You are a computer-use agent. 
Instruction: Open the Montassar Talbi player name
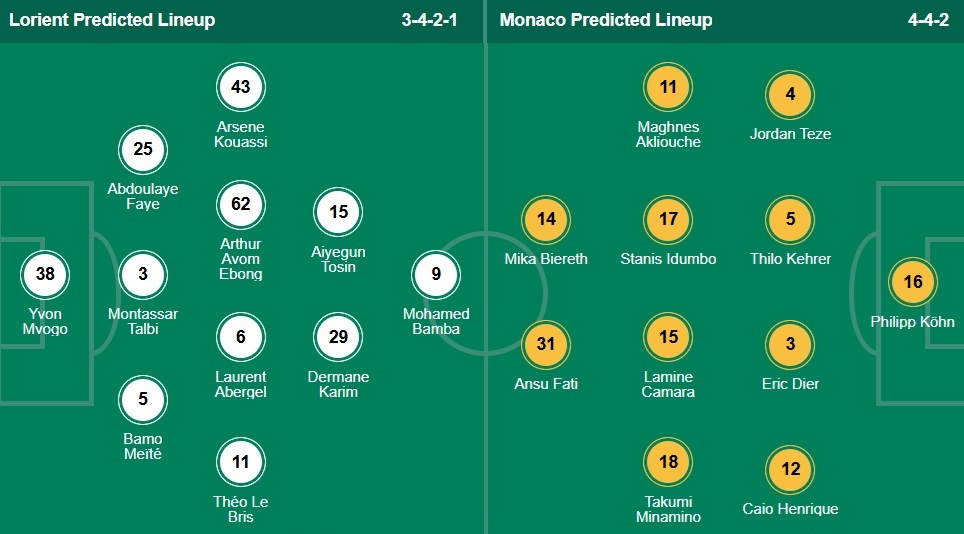143,321
